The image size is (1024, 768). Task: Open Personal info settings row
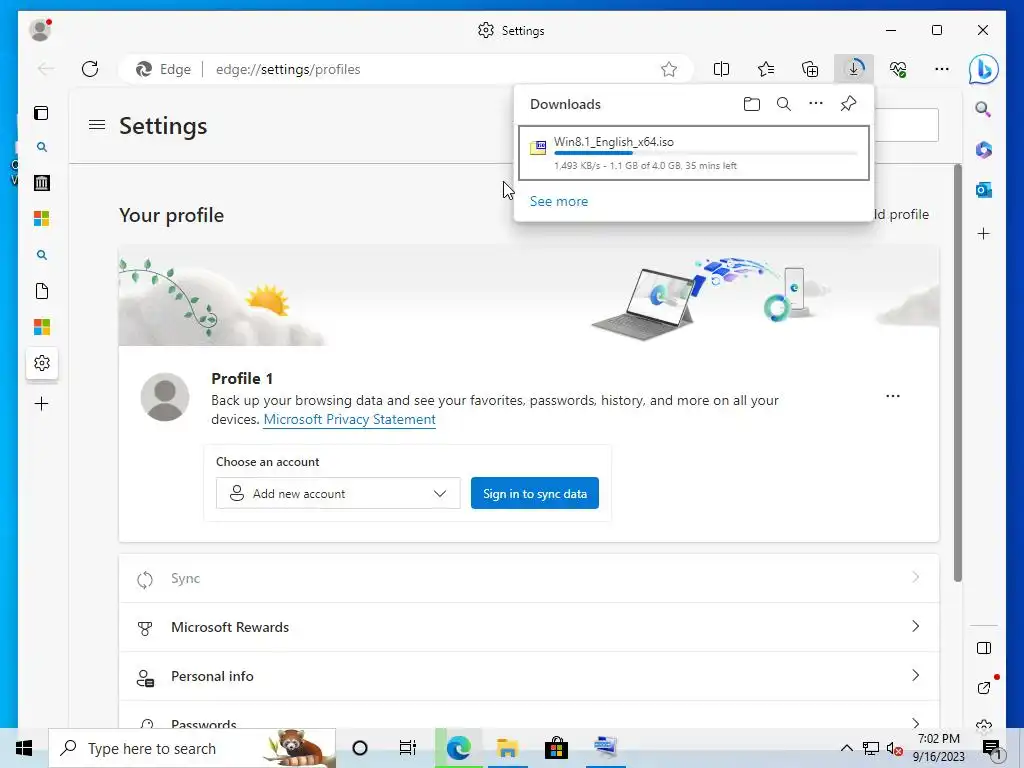click(x=529, y=676)
